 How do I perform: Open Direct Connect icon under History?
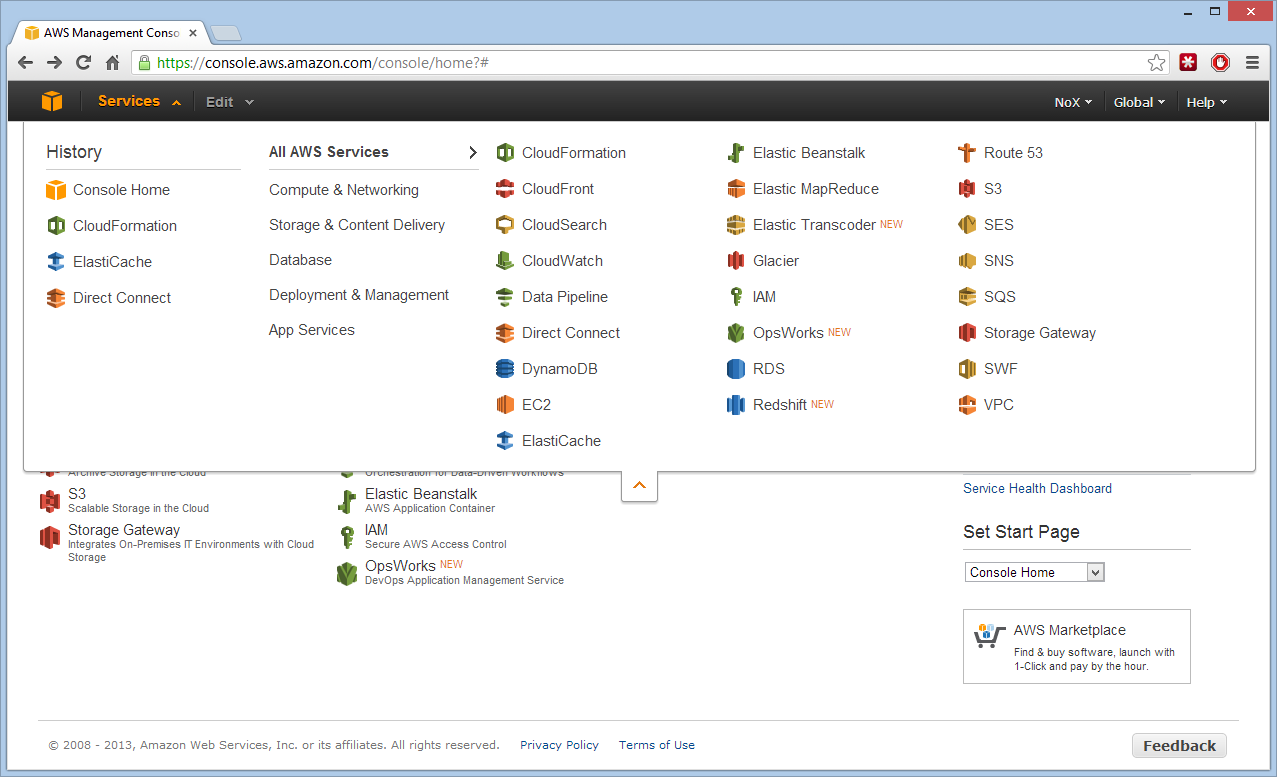tap(56, 298)
